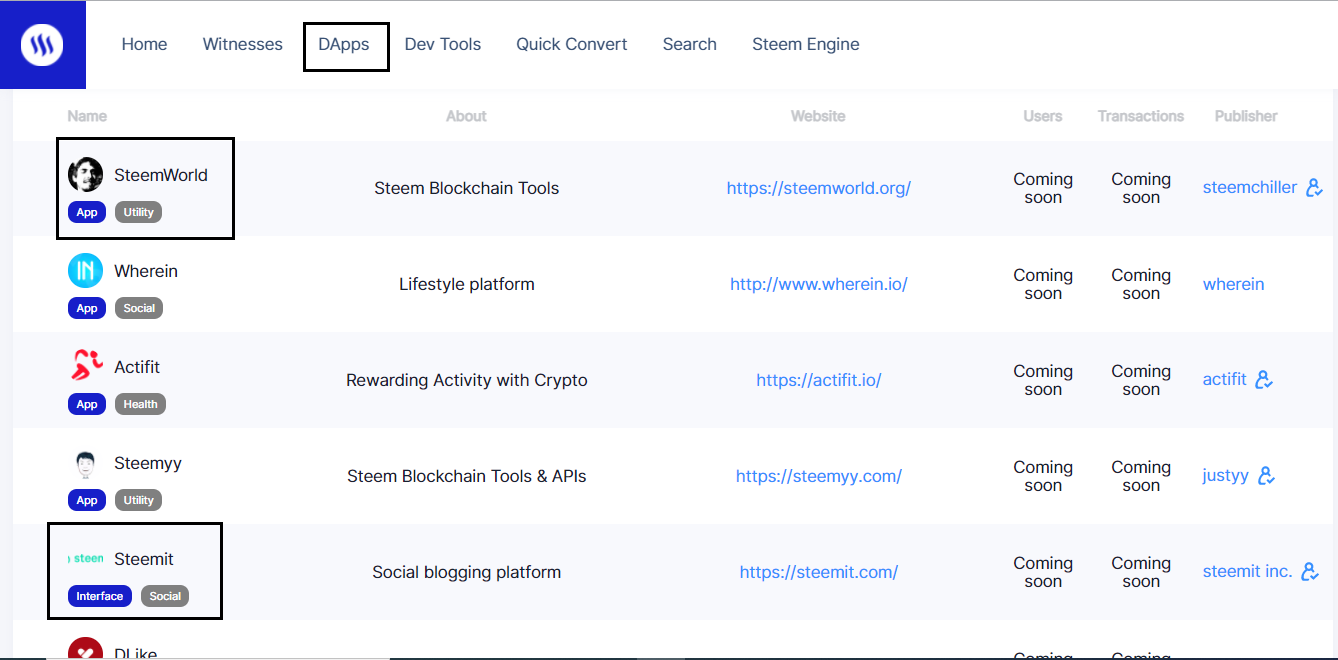This screenshot has width=1338, height=660.
Task: Click the Steemit logo icon
Action: (87, 559)
